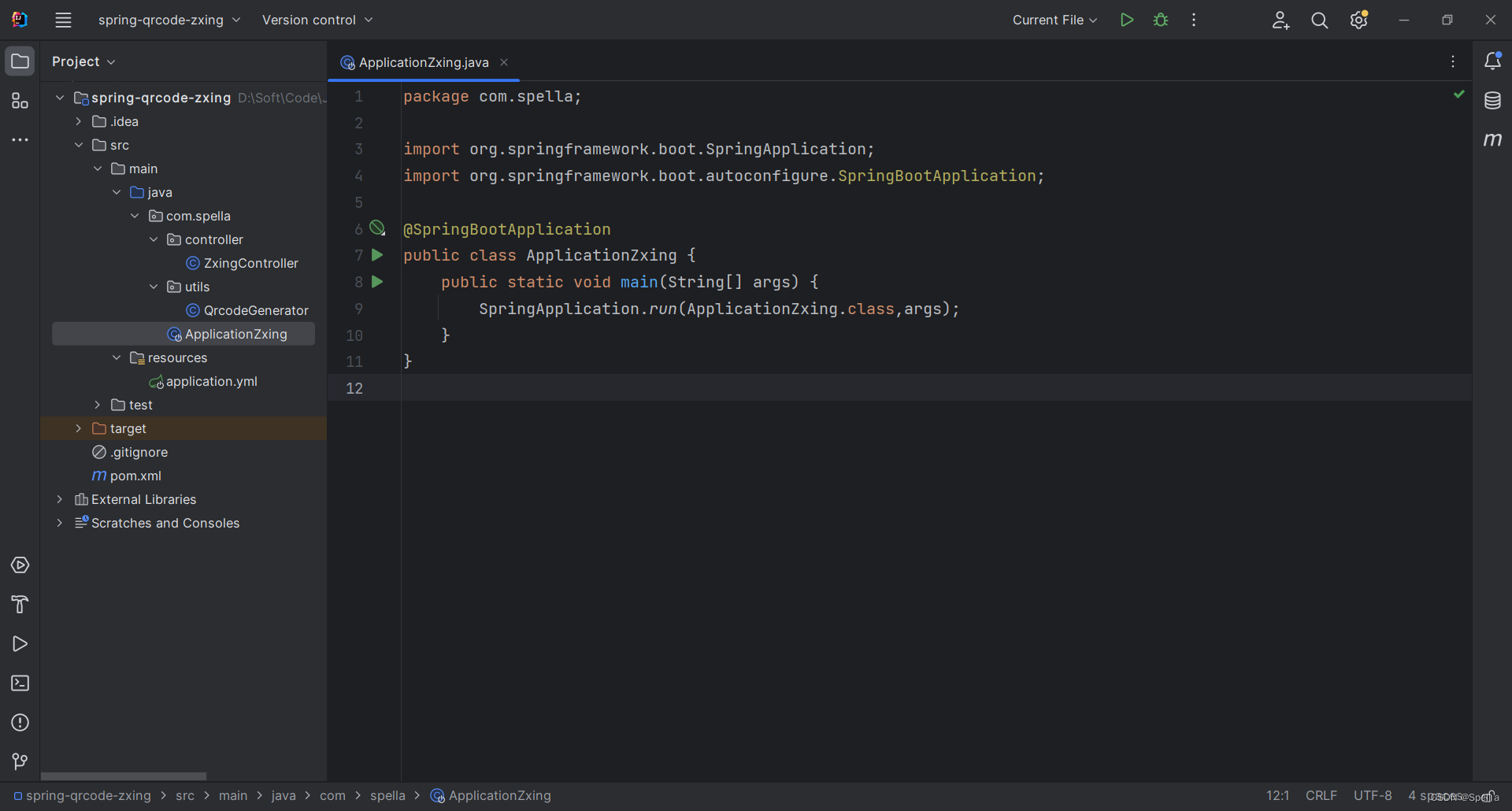Viewport: 1512px width, 811px height.
Task: Open the main hamburger menu
Action: [64, 20]
